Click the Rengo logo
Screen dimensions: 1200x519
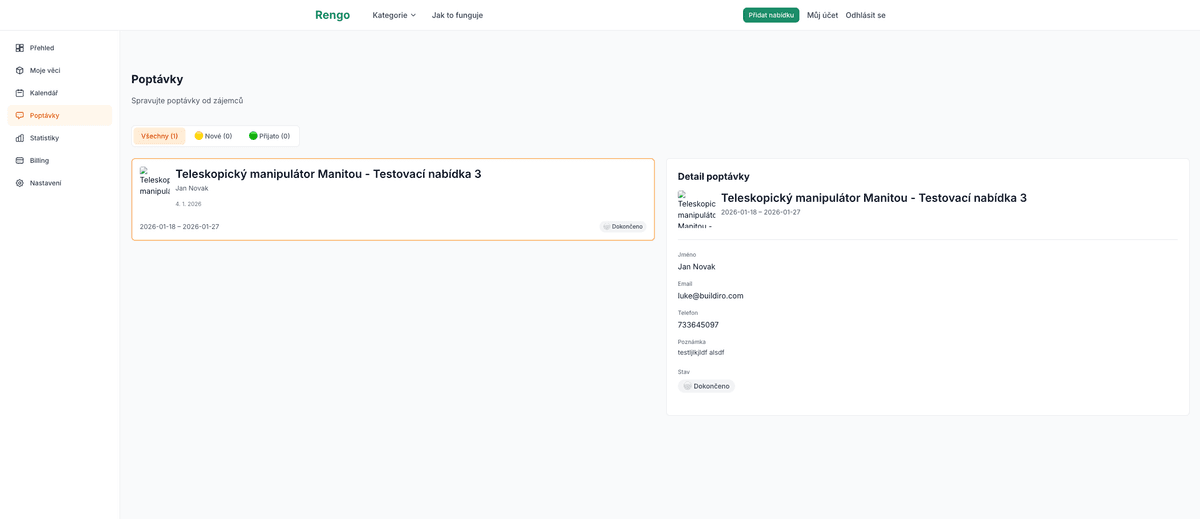point(332,15)
